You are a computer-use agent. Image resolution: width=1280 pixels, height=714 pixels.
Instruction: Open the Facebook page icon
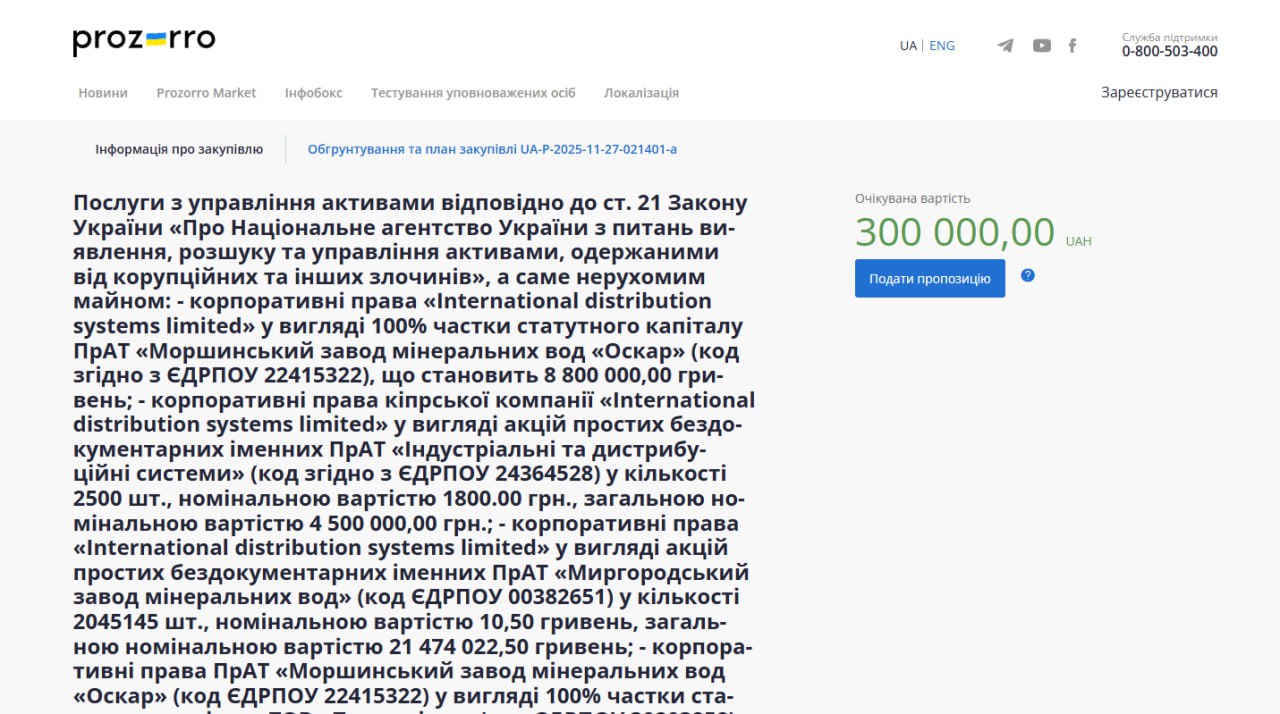(x=1072, y=45)
